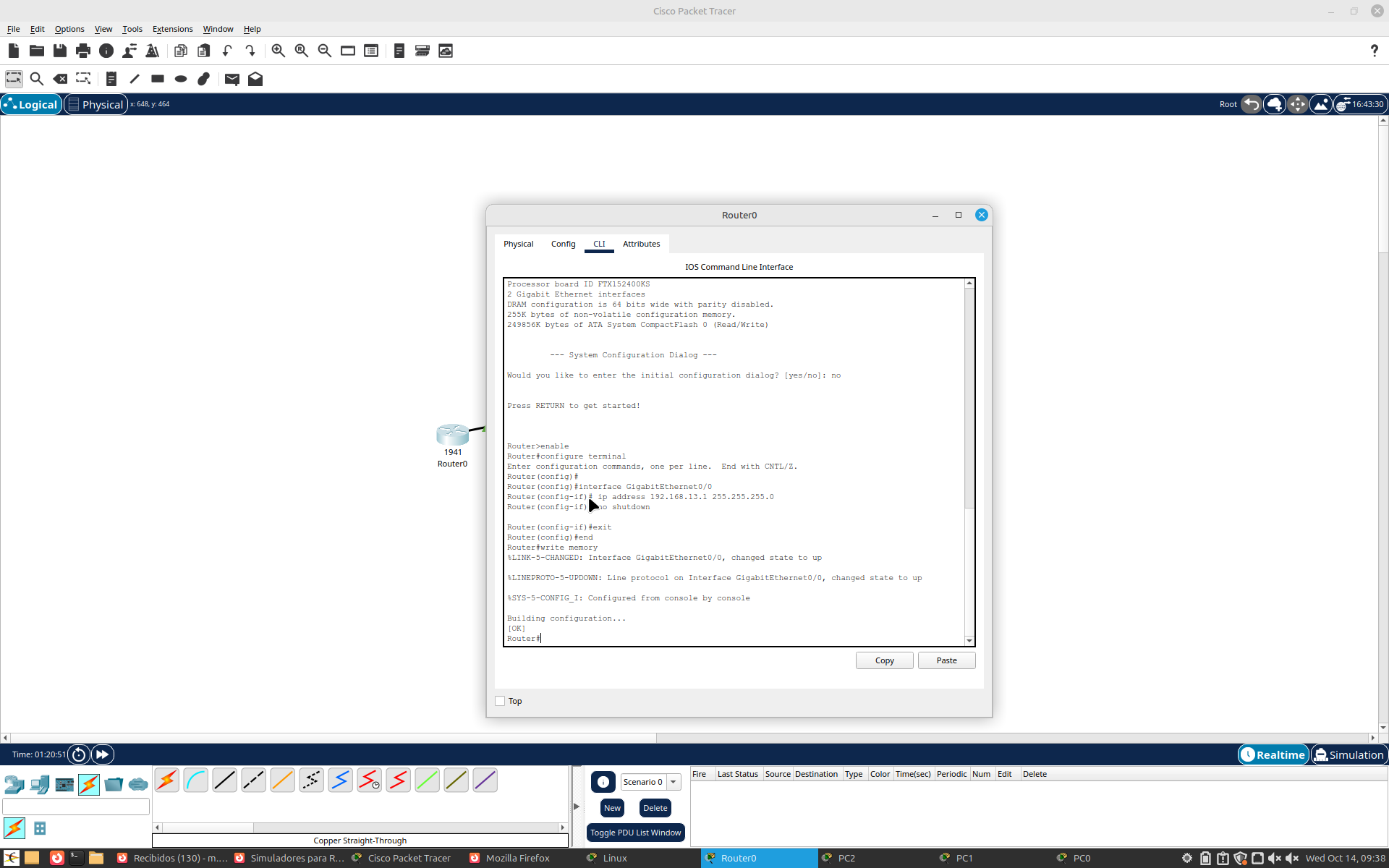Click the Redo arrow icon
The image size is (1389, 868).
click(250, 51)
